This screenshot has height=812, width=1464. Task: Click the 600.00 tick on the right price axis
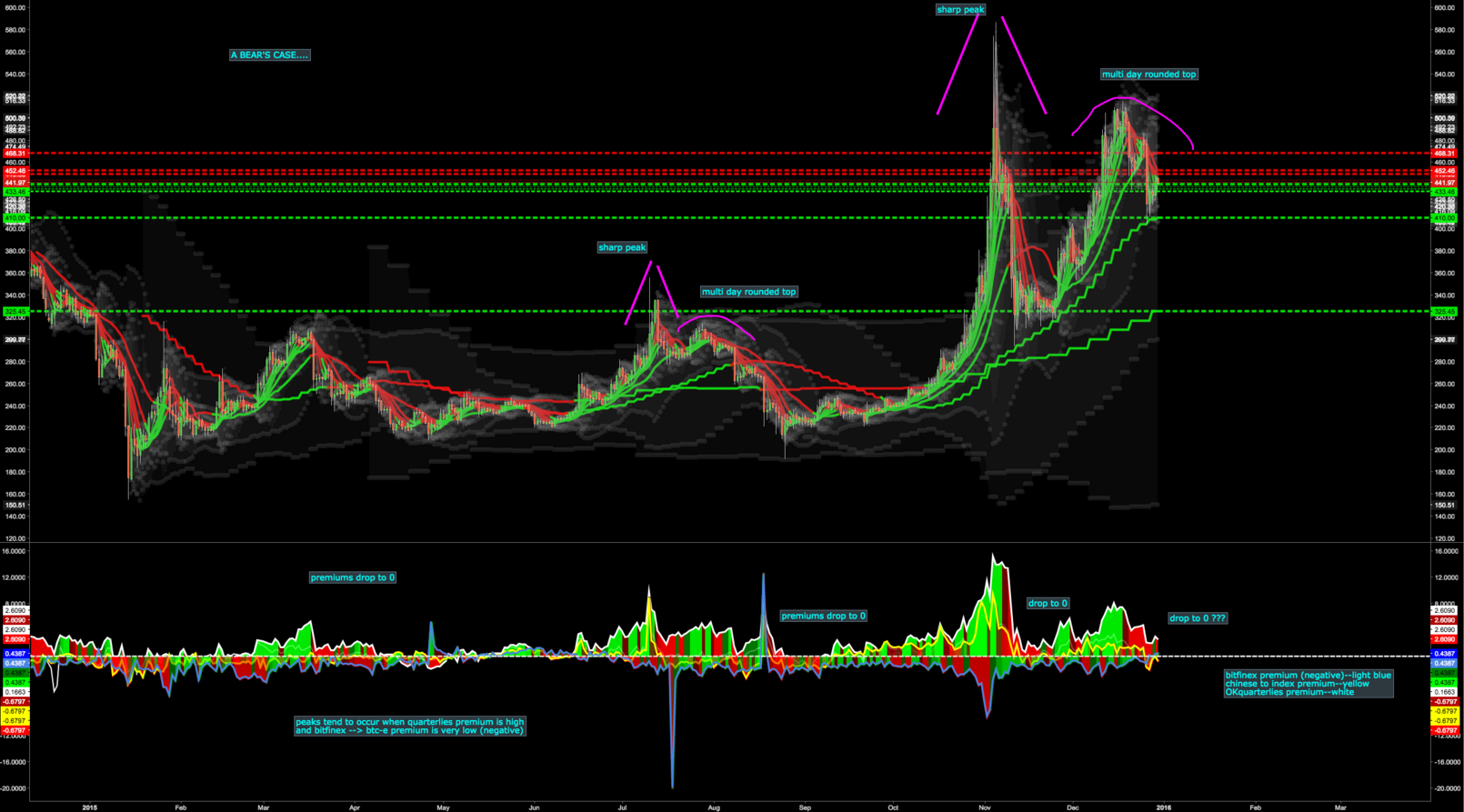1445,8
